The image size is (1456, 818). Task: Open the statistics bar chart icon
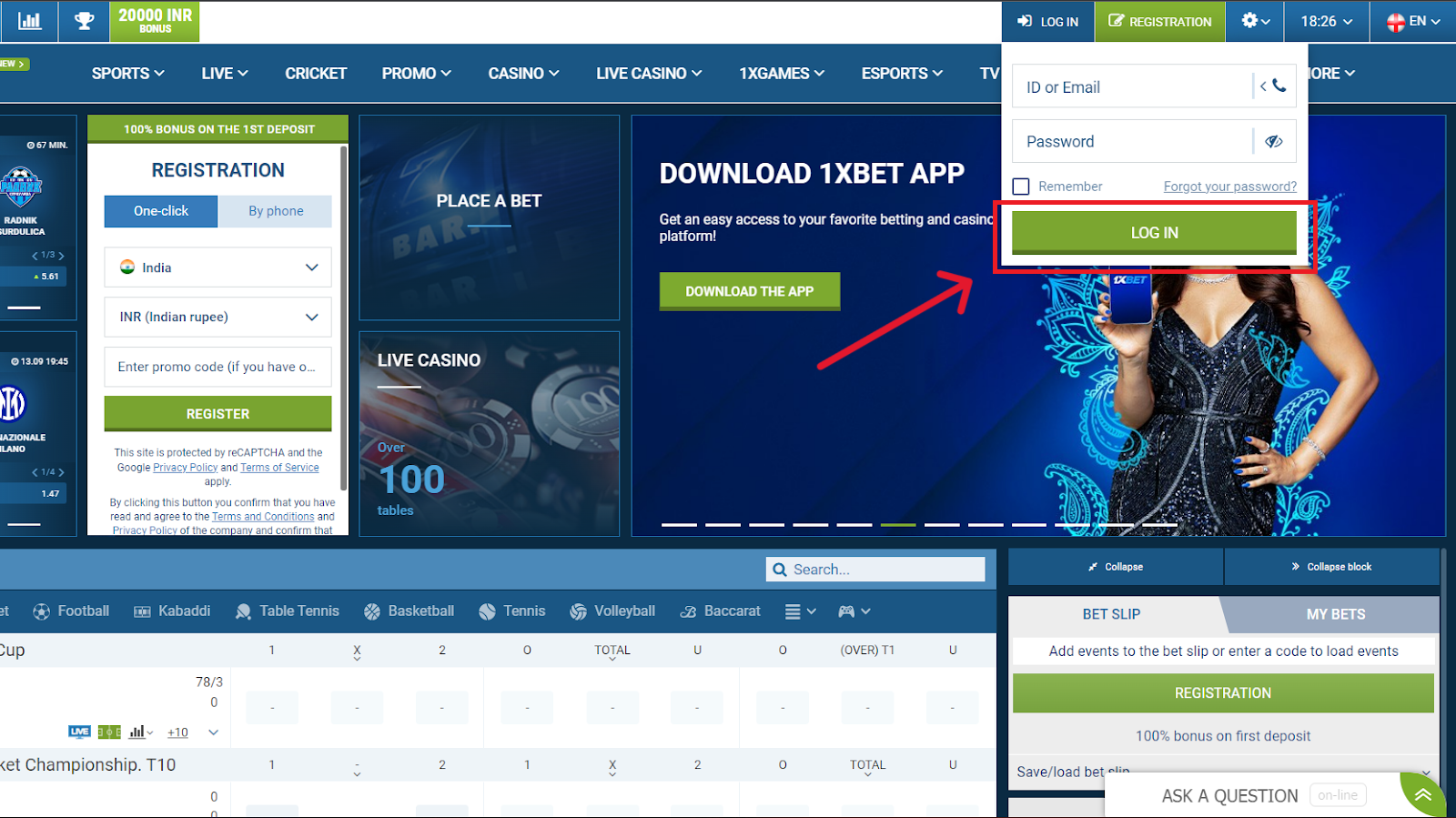29,21
